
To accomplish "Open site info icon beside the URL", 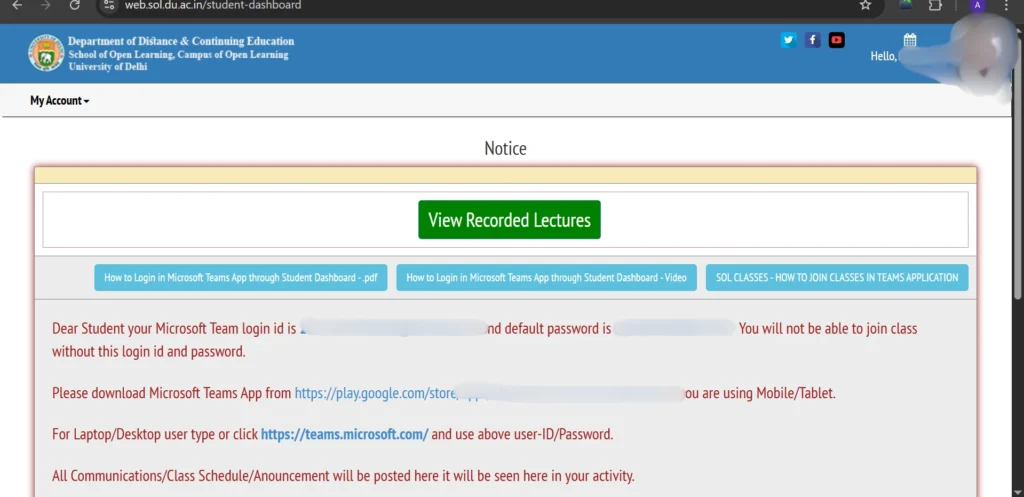I will click(x=110, y=5).
